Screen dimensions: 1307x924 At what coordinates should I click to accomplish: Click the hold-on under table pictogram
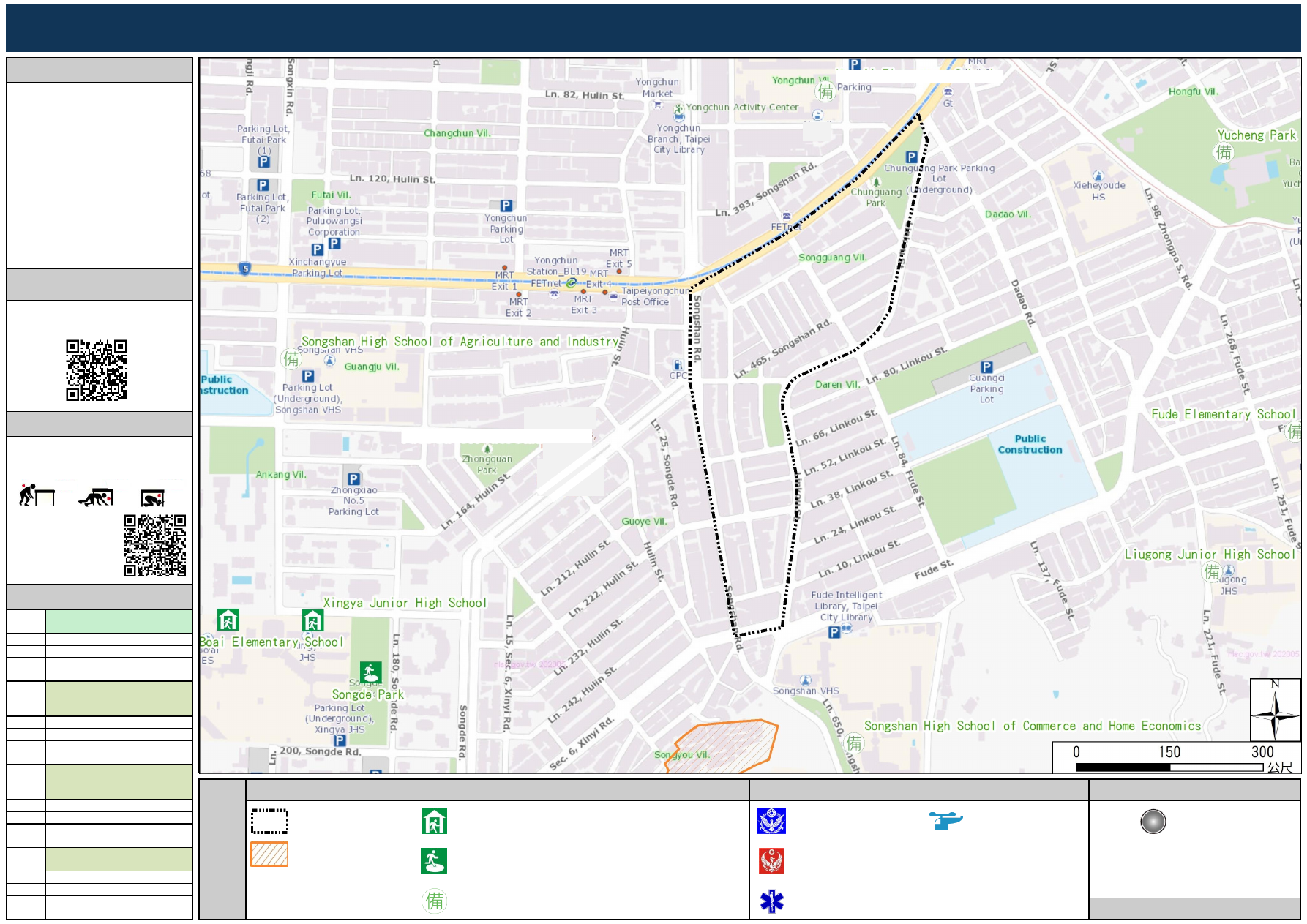coord(153,498)
